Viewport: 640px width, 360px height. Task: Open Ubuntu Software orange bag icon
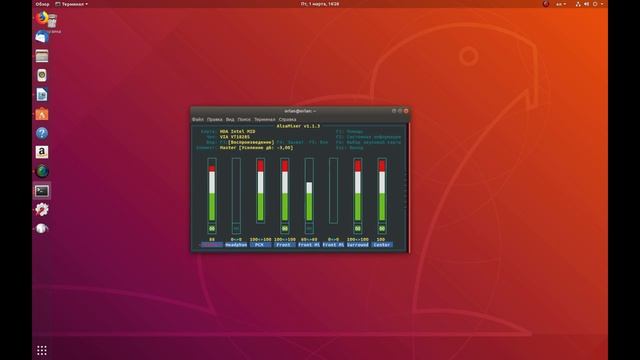click(x=42, y=114)
